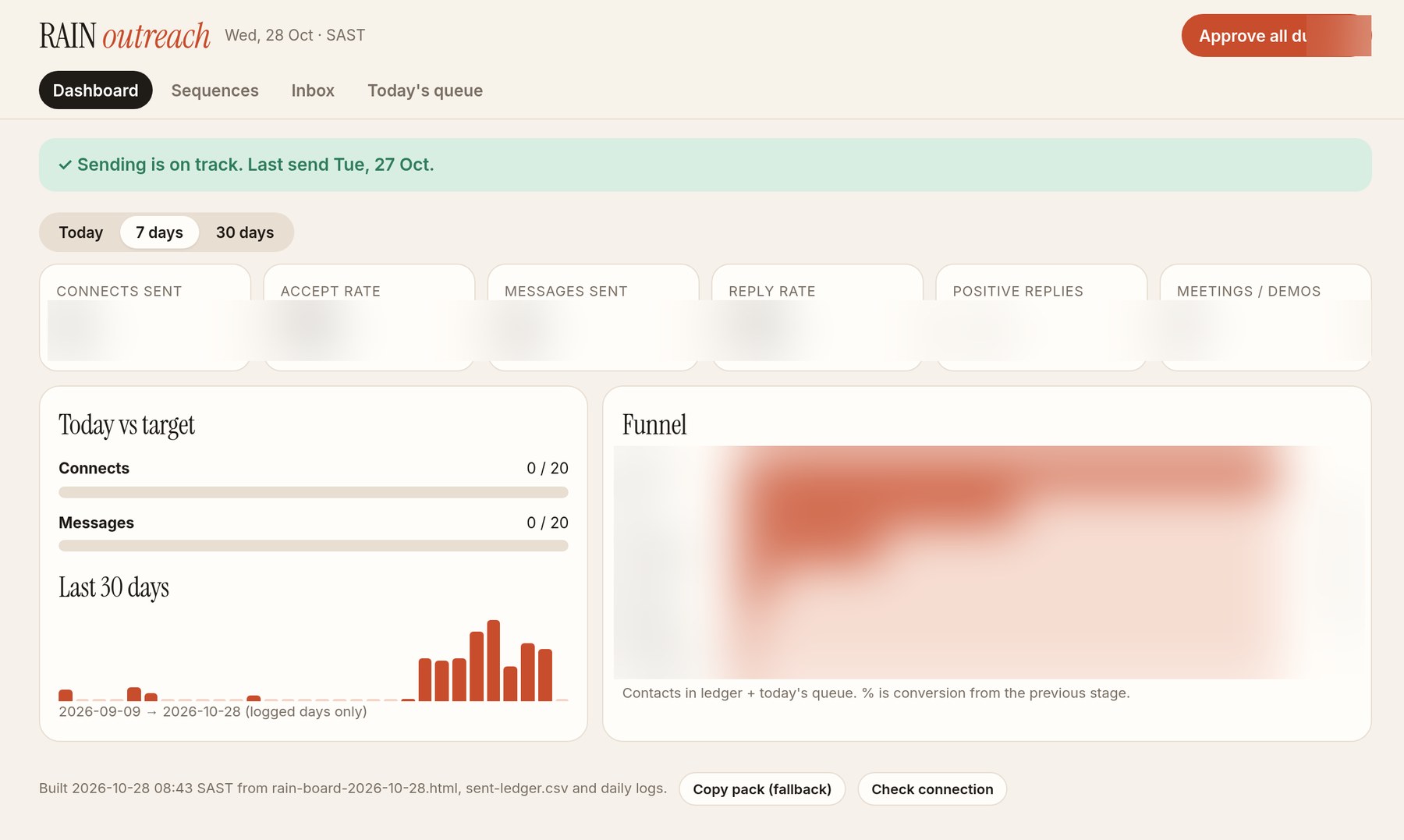Open the Reply Rate metric card

817,317
